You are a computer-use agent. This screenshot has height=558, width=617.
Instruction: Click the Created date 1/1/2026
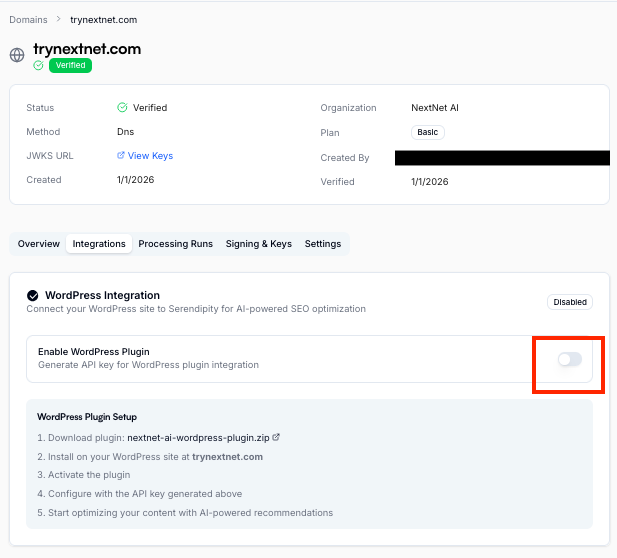(x=135, y=180)
